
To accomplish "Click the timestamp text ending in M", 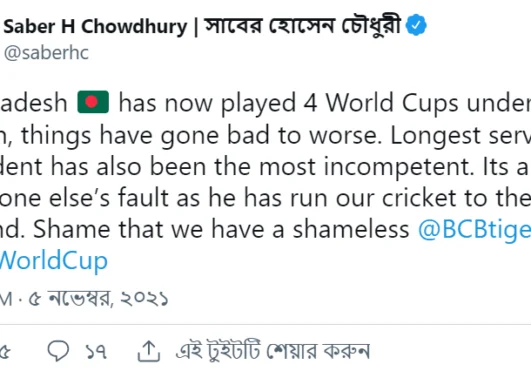I will click(x=6, y=299).
